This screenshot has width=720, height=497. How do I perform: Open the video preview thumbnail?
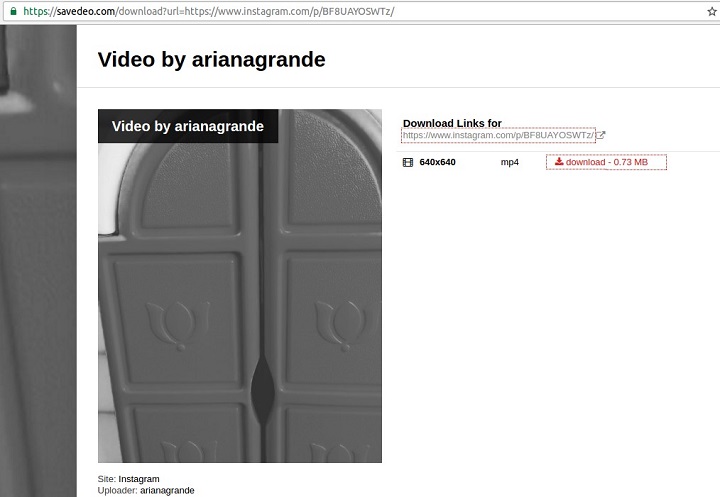pos(240,286)
